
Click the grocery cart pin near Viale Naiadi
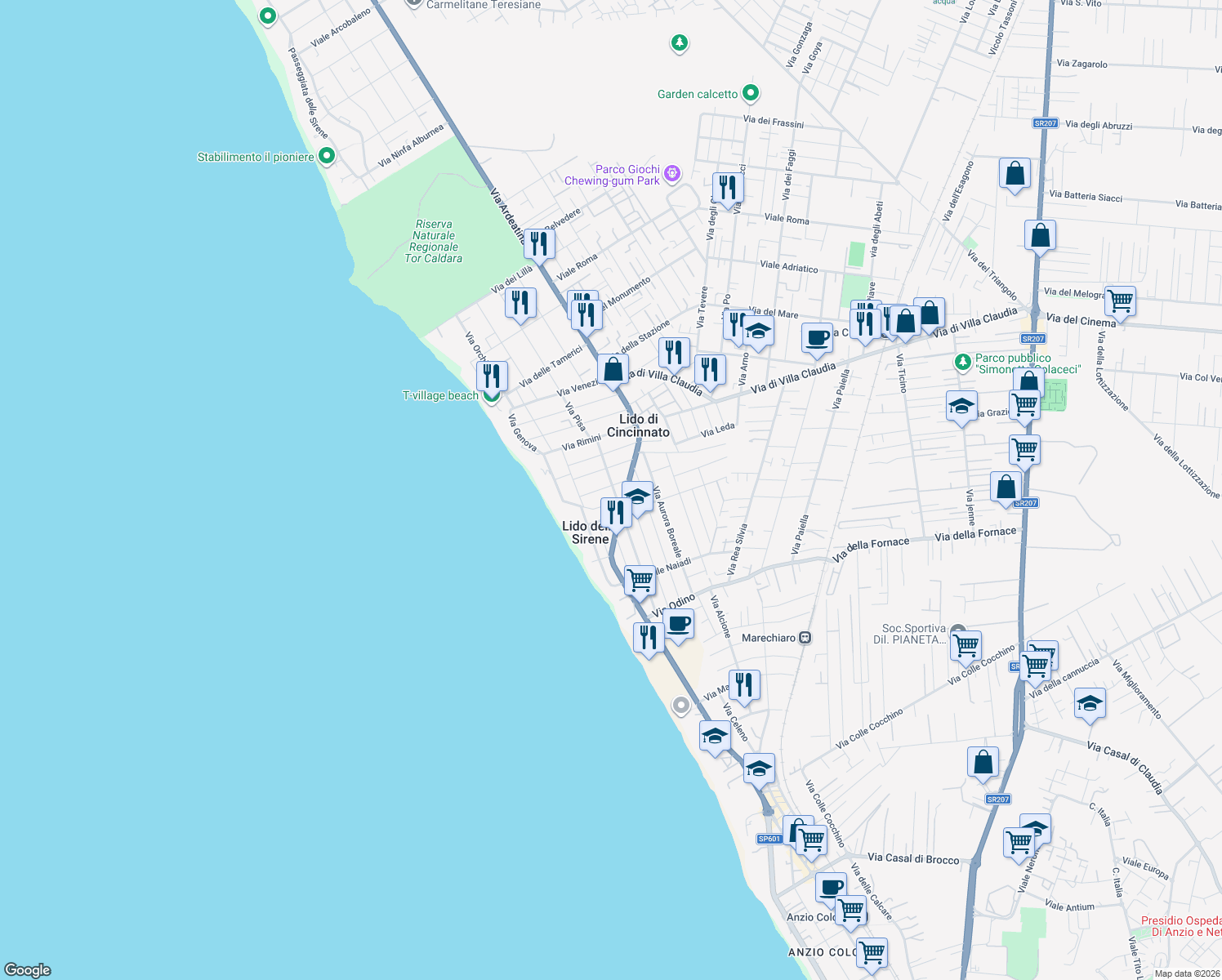(x=640, y=580)
